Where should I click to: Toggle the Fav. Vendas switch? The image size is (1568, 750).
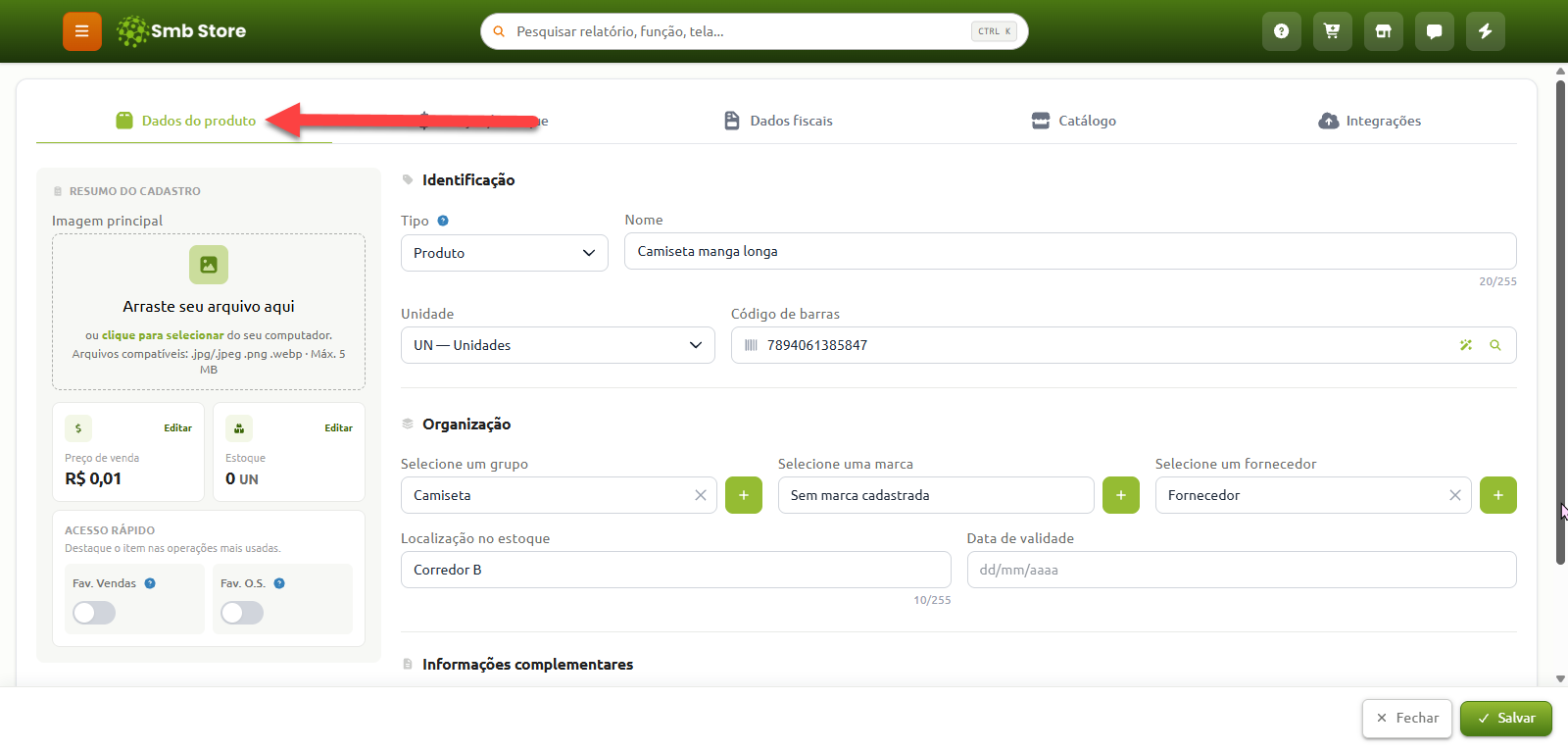point(94,613)
